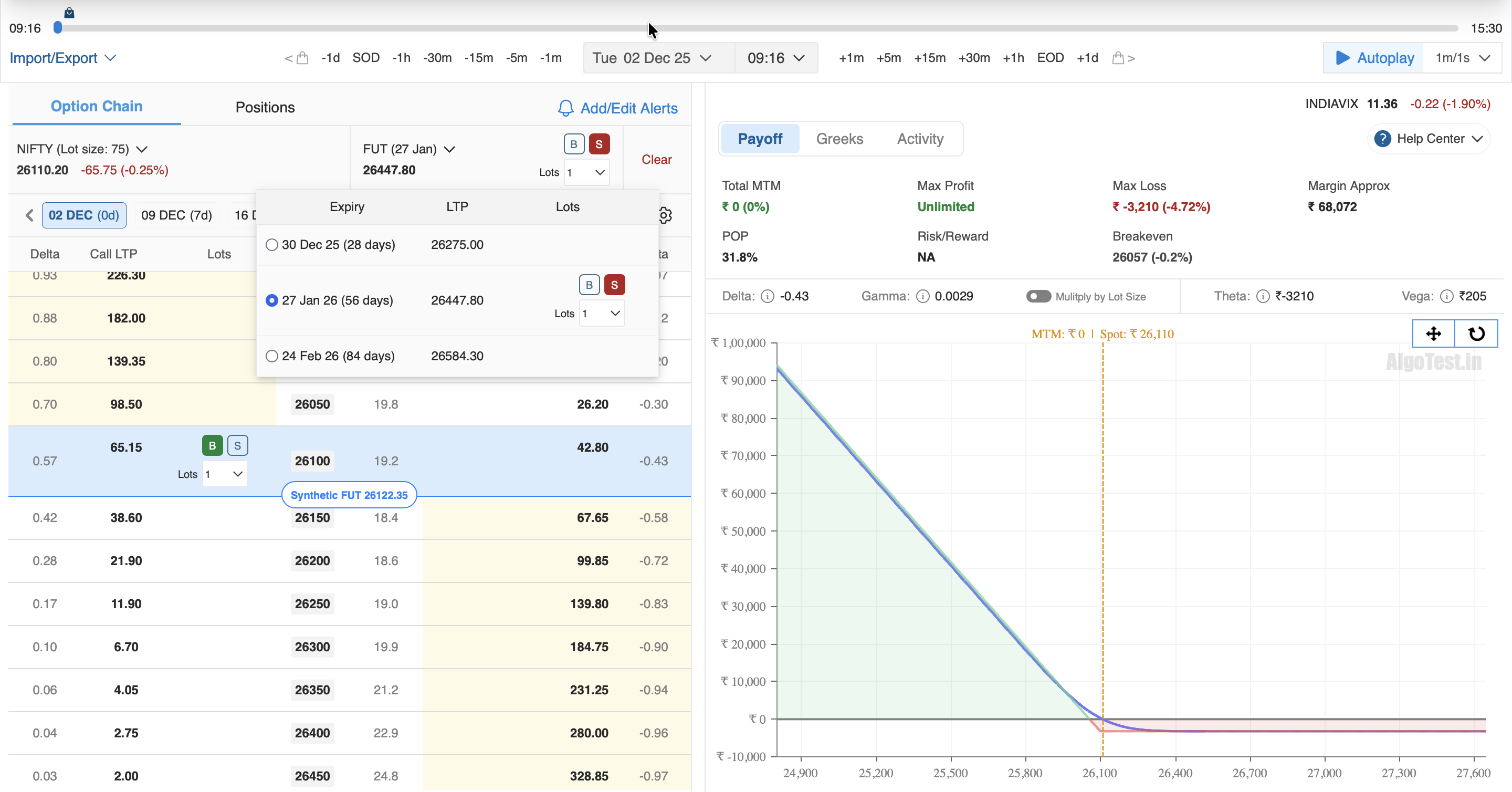Image resolution: width=1512 pixels, height=792 pixels.
Task: Click the green B on 26100 call
Action: coord(212,445)
